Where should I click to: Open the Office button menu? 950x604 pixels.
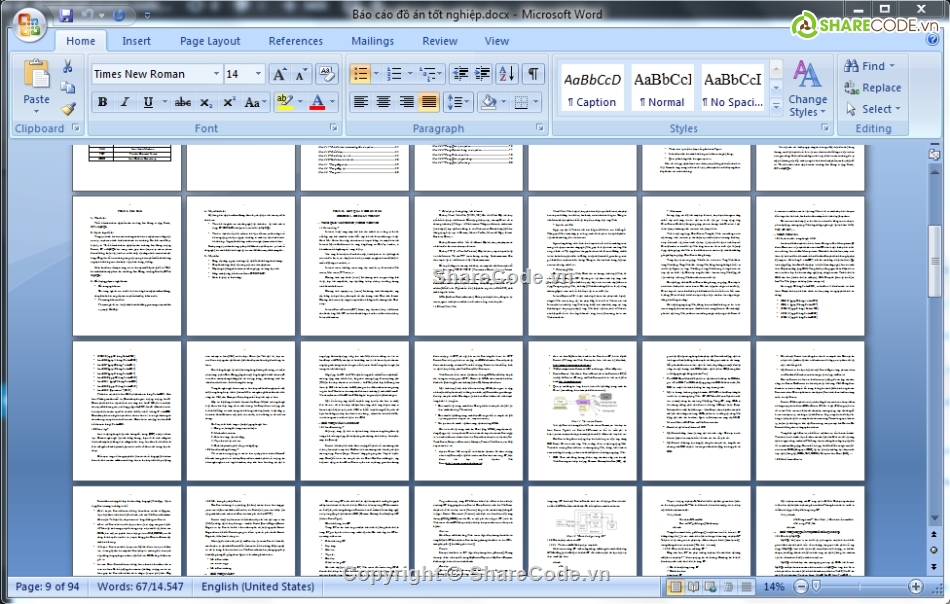pos(28,25)
